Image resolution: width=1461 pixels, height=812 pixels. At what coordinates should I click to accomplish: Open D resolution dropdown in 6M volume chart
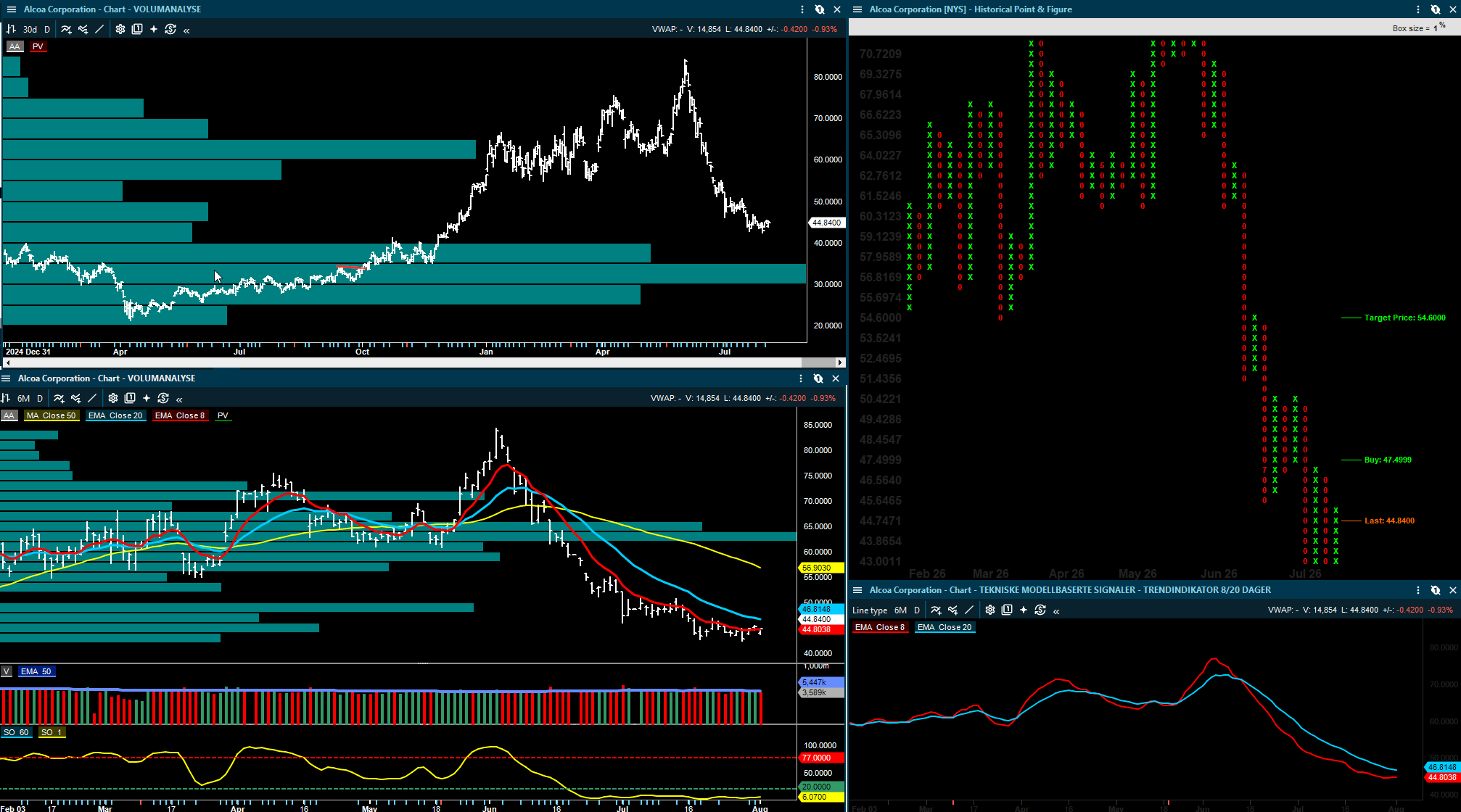tap(40, 399)
